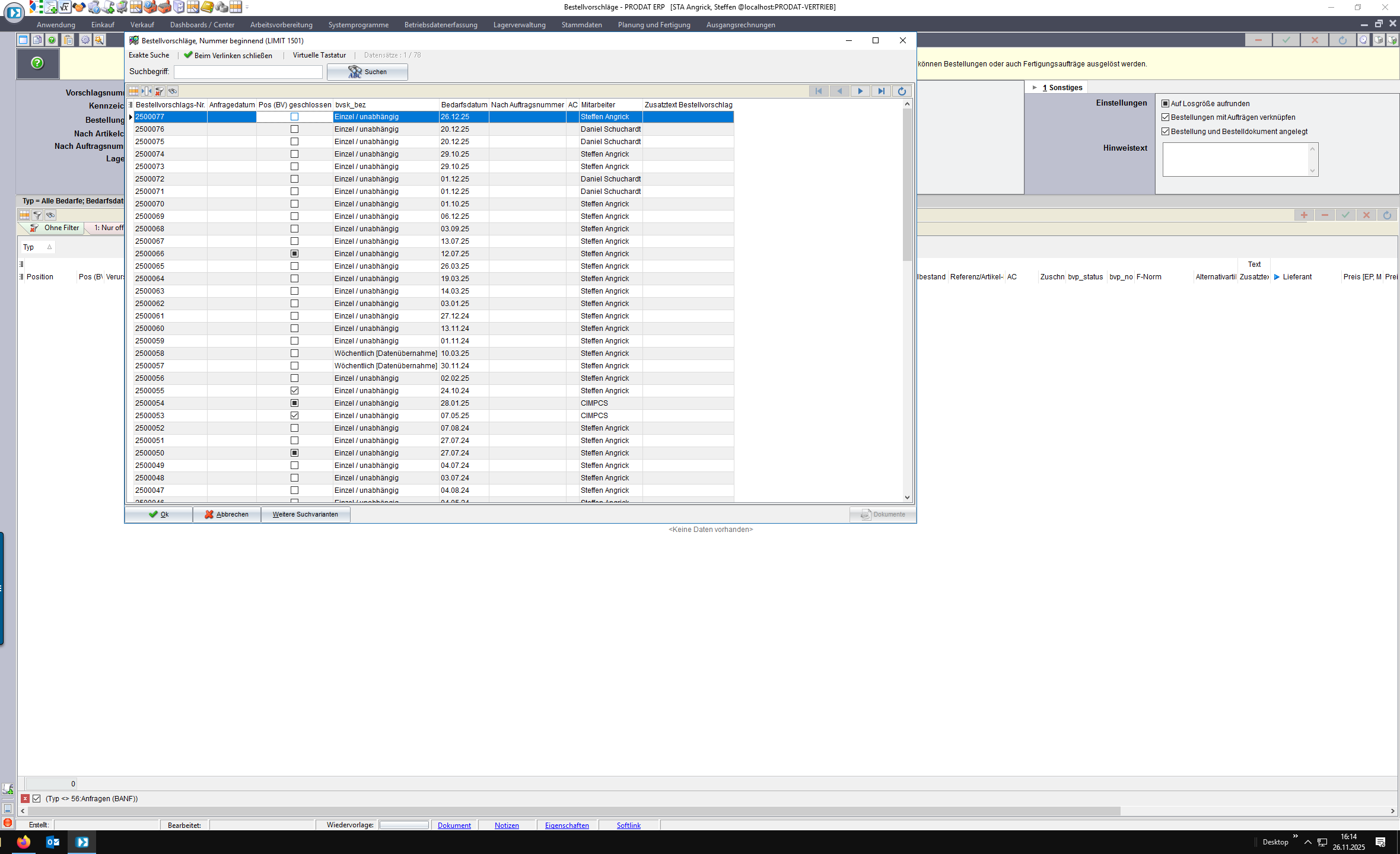Click the clear filter funnel icon in dialog
1400x854 pixels.
160,91
